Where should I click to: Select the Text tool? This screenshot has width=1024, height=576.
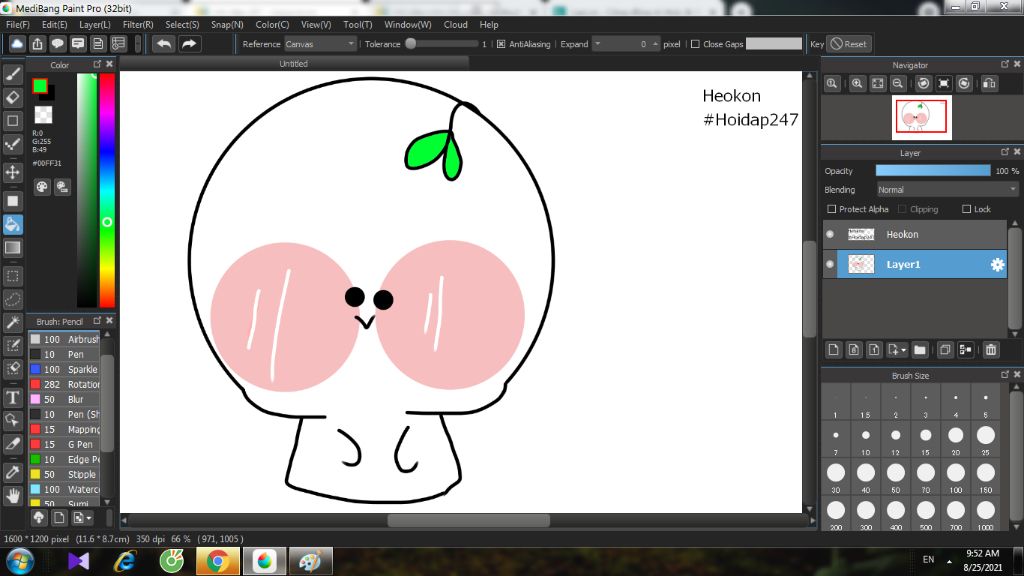point(12,397)
